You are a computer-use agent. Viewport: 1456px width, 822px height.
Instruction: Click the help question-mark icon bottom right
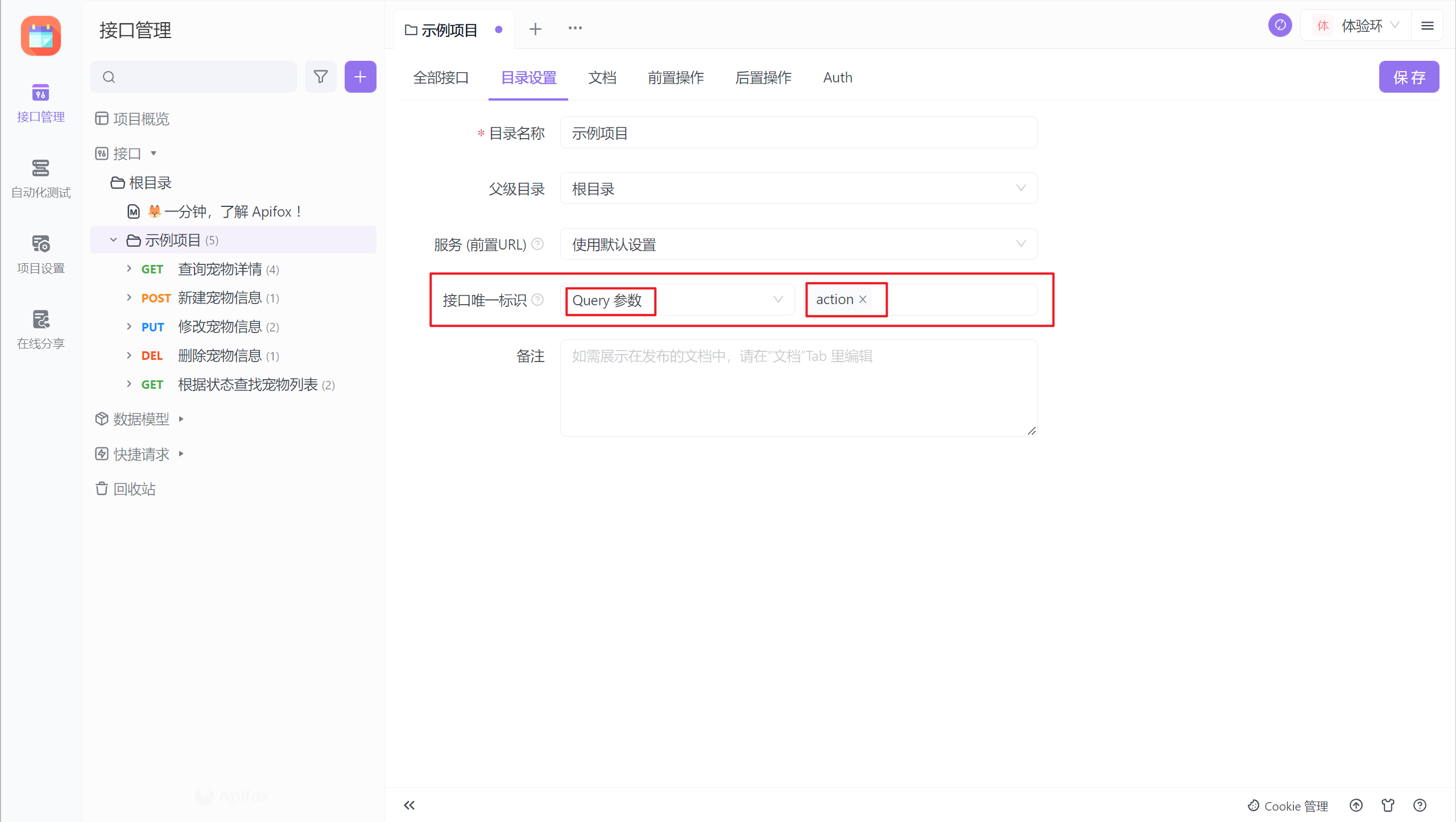click(x=1420, y=806)
